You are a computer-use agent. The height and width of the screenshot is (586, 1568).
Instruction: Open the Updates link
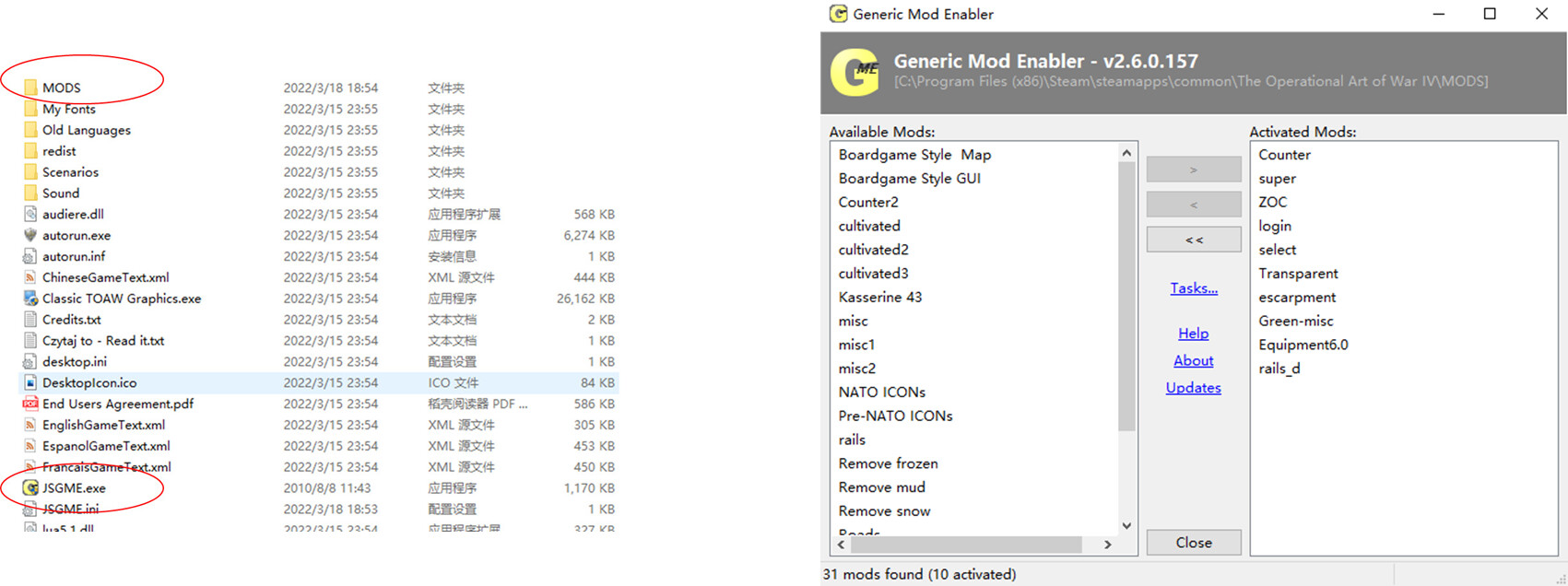click(x=1194, y=388)
